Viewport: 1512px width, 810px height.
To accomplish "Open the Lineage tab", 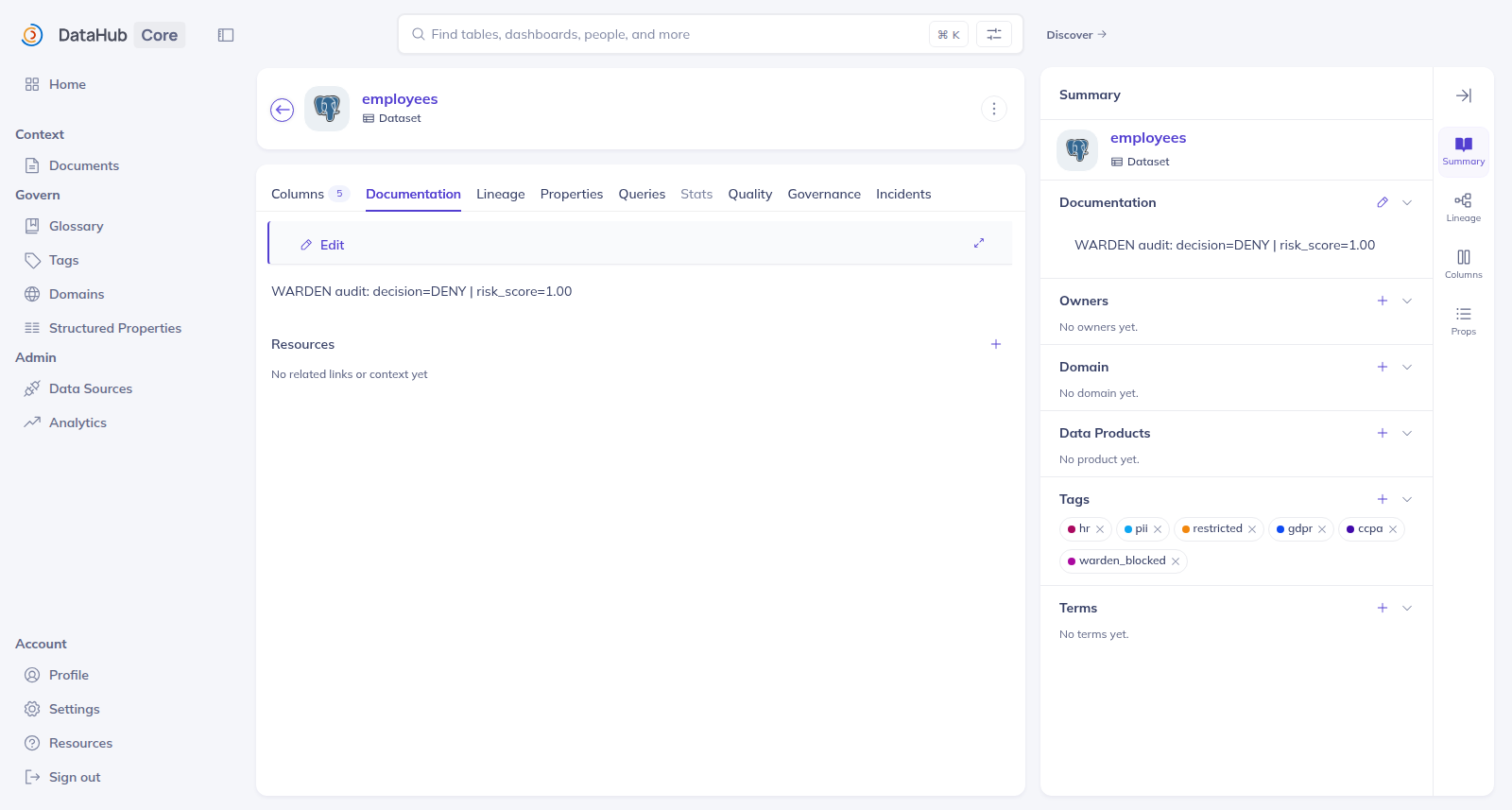I will point(501,194).
